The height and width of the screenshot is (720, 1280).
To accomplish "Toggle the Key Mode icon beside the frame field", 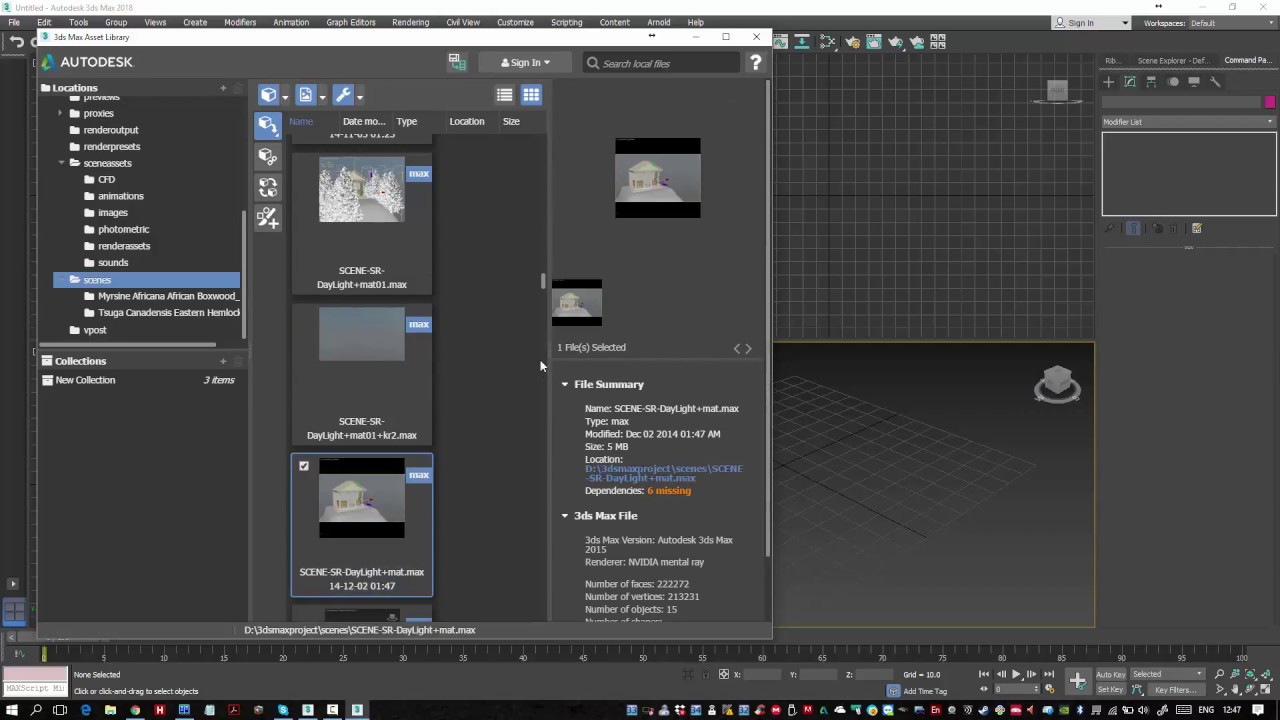I will point(983,689).
